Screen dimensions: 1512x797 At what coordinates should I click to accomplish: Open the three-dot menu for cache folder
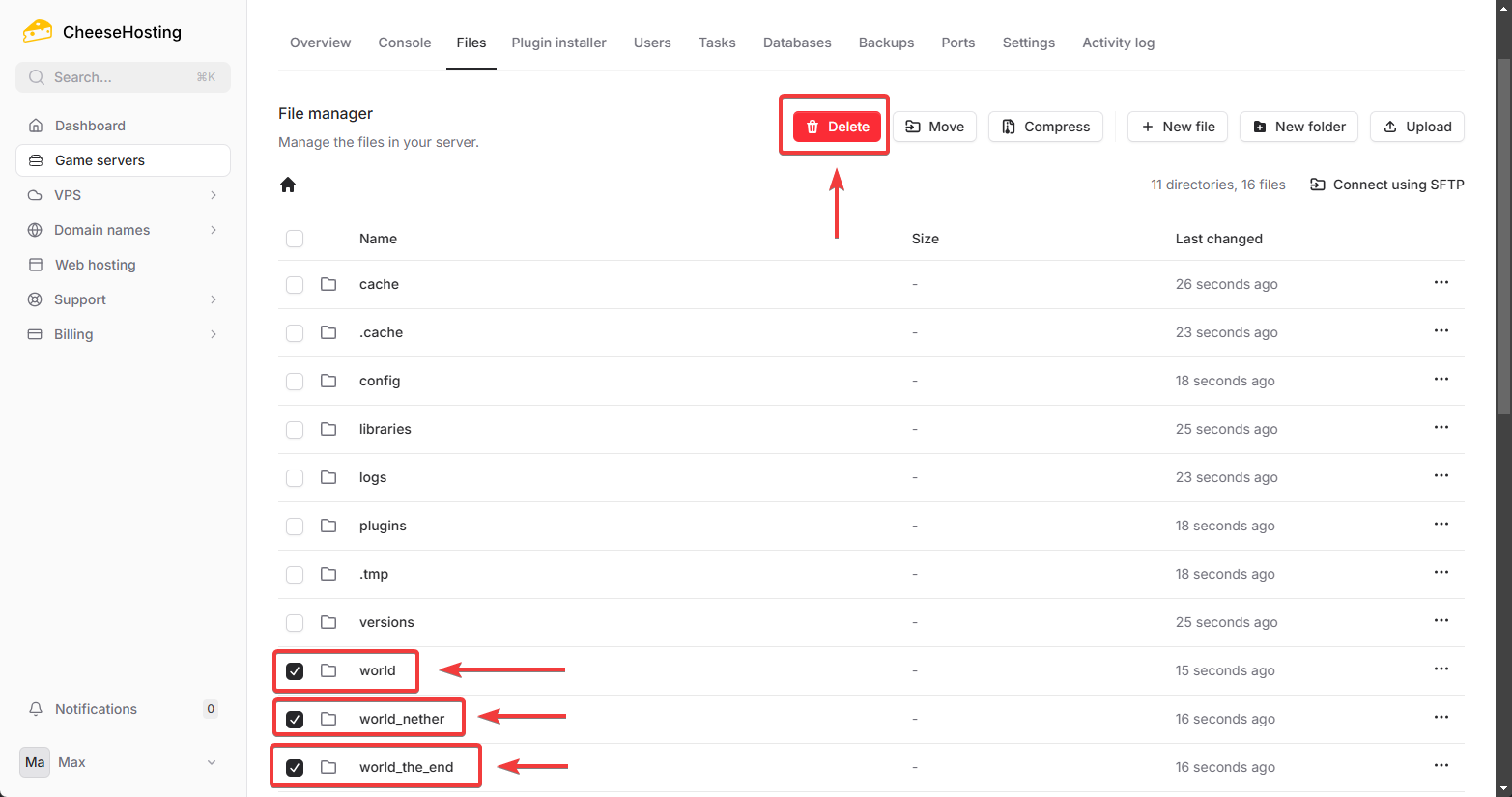click(1441, 283)
